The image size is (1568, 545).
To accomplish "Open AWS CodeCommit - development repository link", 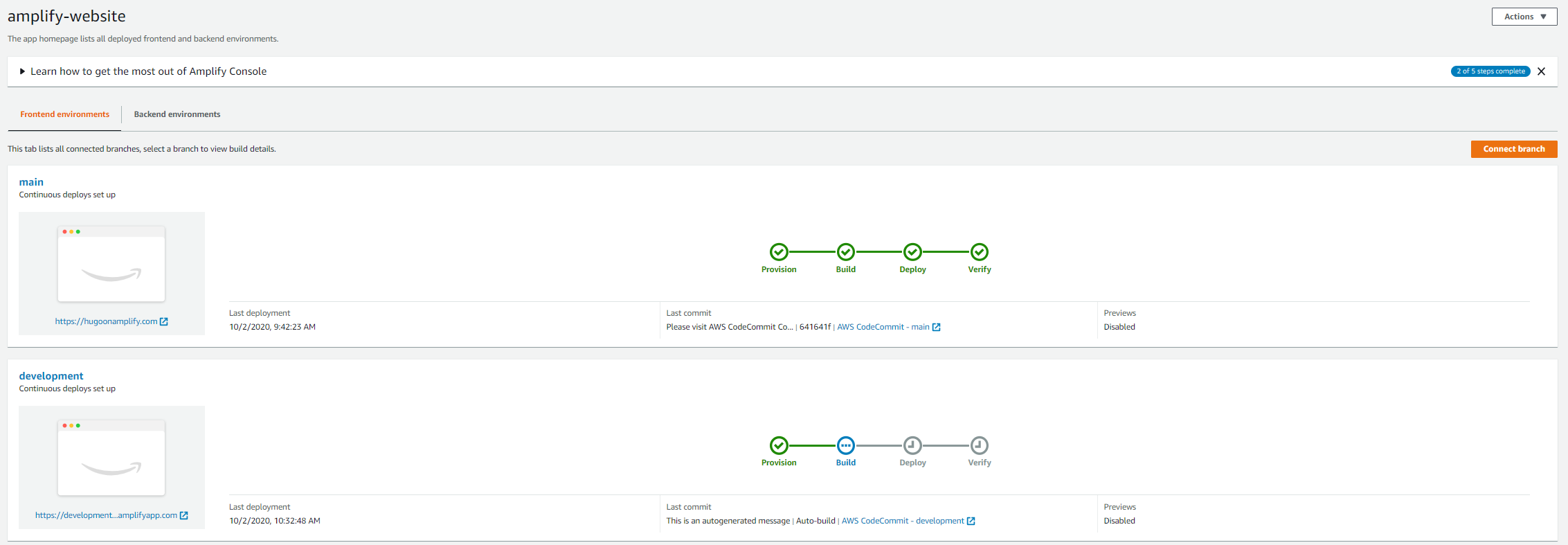I will point(903,521).
